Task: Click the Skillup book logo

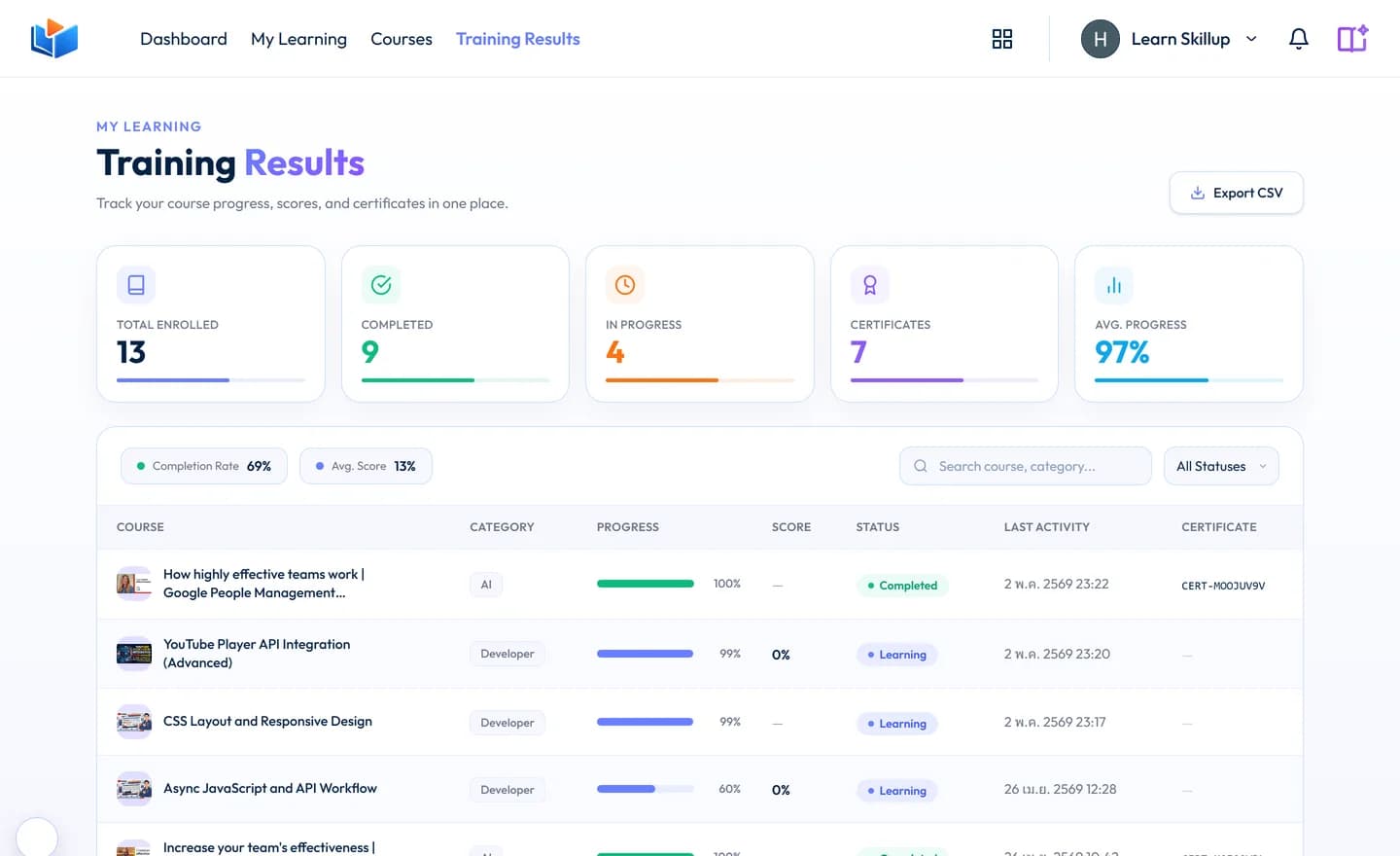Action: (x=54, y=39)
